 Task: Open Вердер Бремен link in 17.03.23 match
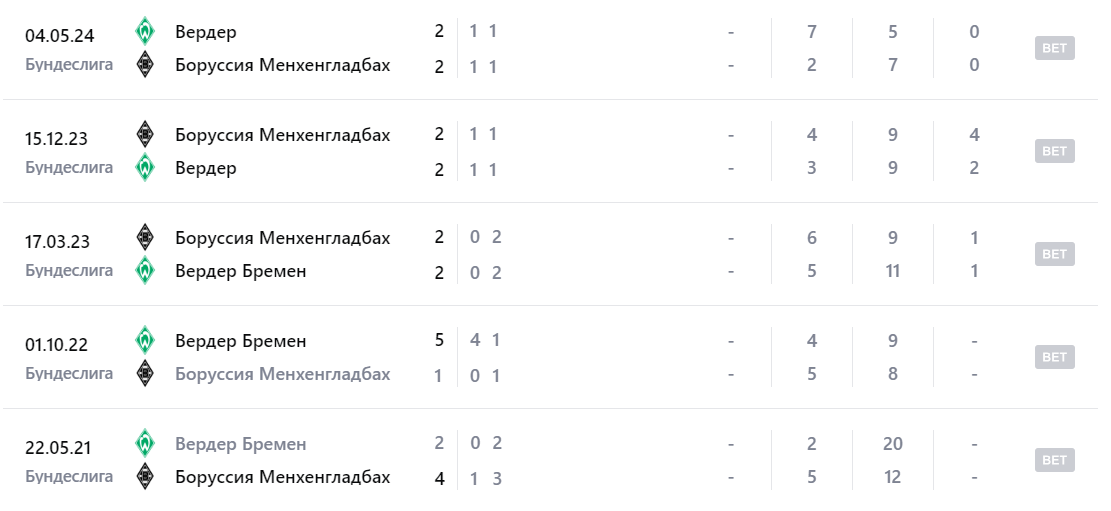[x=240, y=271]
